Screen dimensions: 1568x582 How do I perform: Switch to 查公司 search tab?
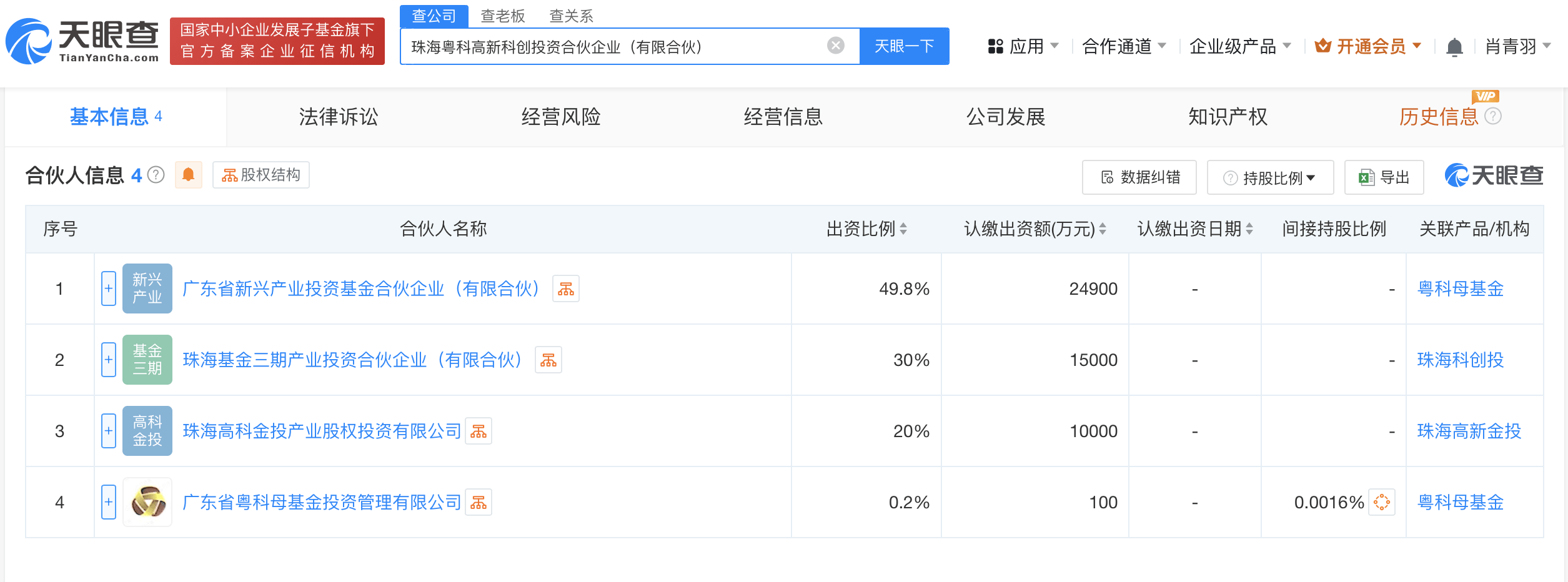pos(434,16)
